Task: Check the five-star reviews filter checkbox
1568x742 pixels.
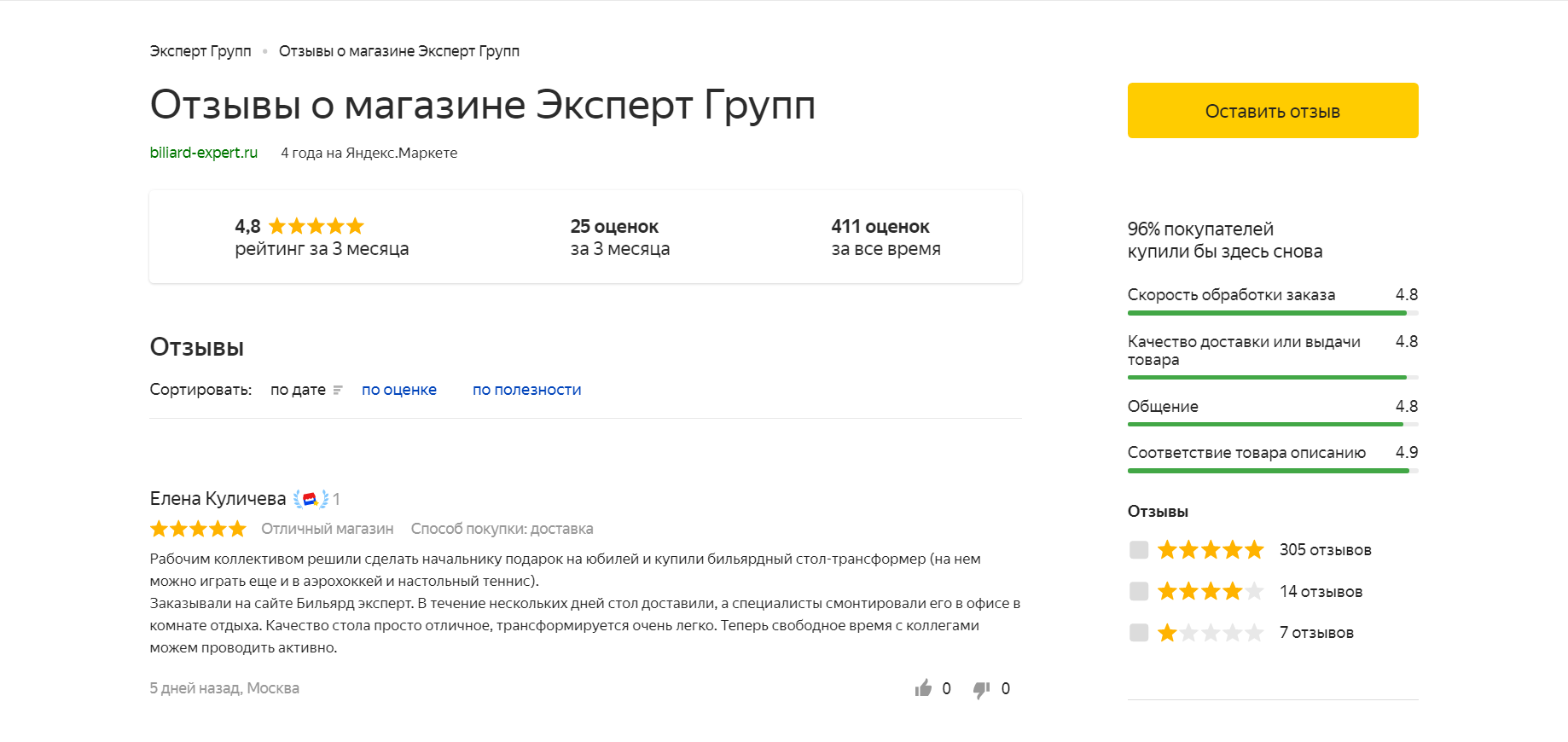Action: coord(1139,549)
